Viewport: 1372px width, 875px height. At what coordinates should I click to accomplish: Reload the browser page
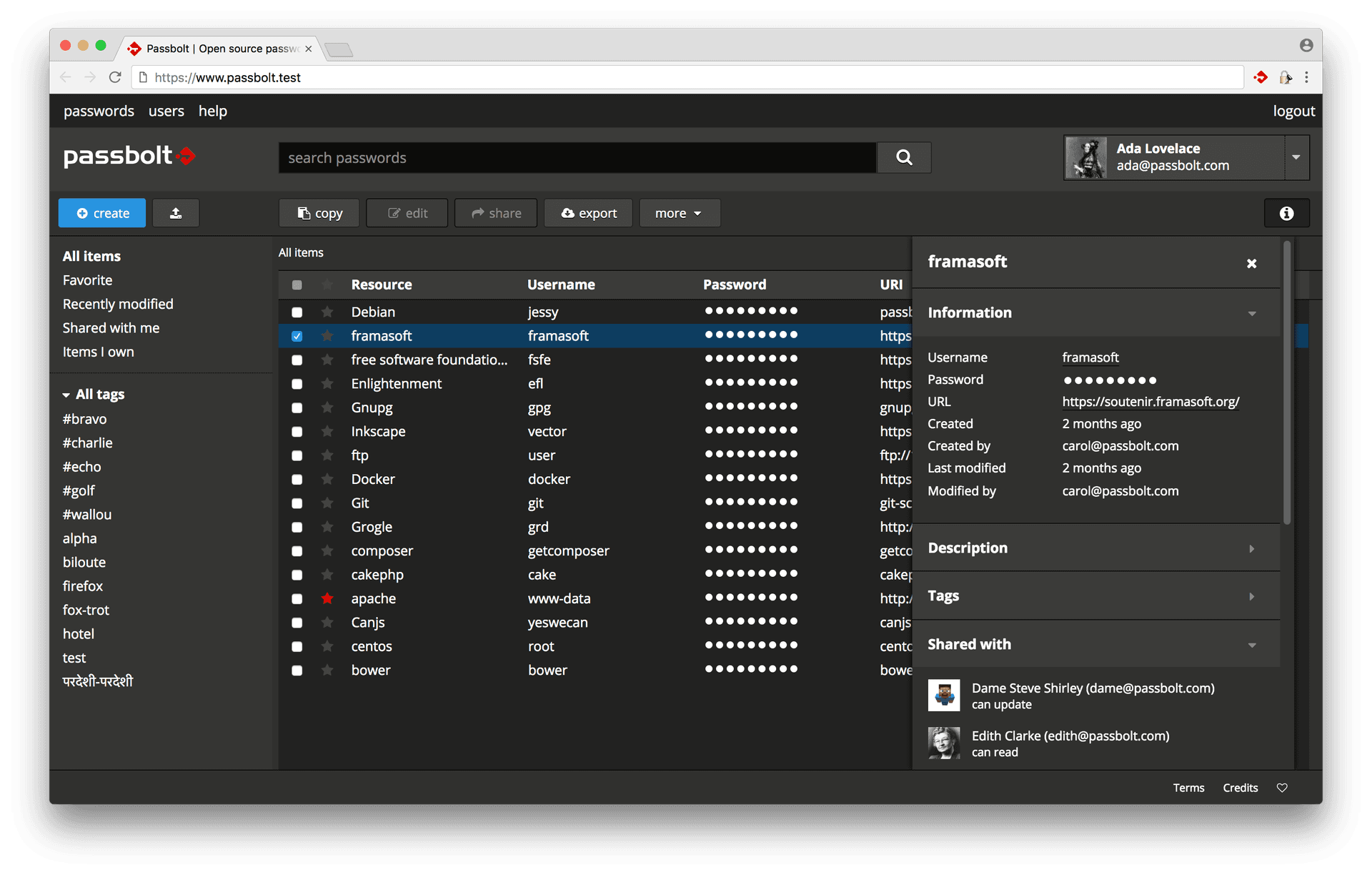point(115,77)
